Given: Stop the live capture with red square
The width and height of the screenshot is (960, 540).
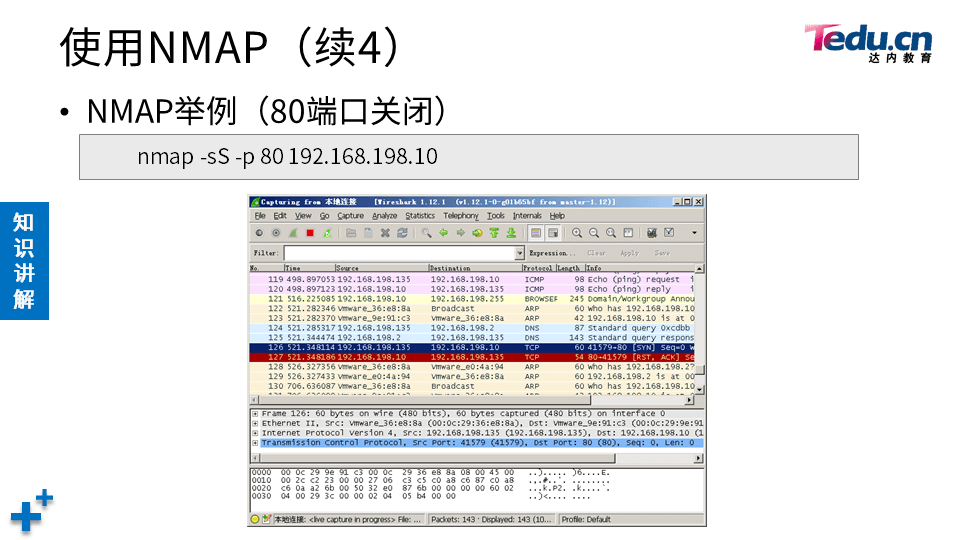Looking at the screenshot, I should tap(310, 233).
